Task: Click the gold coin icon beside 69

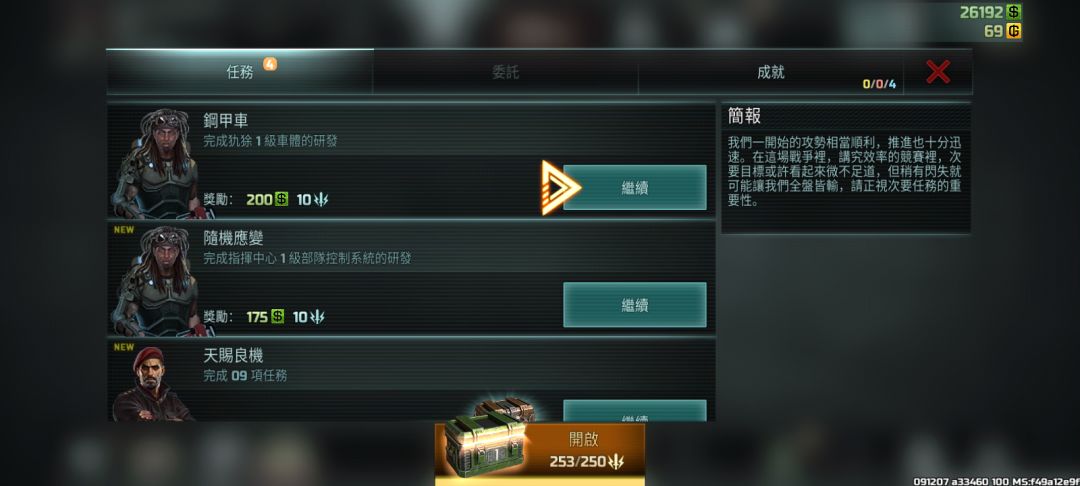Action: 1012,31
